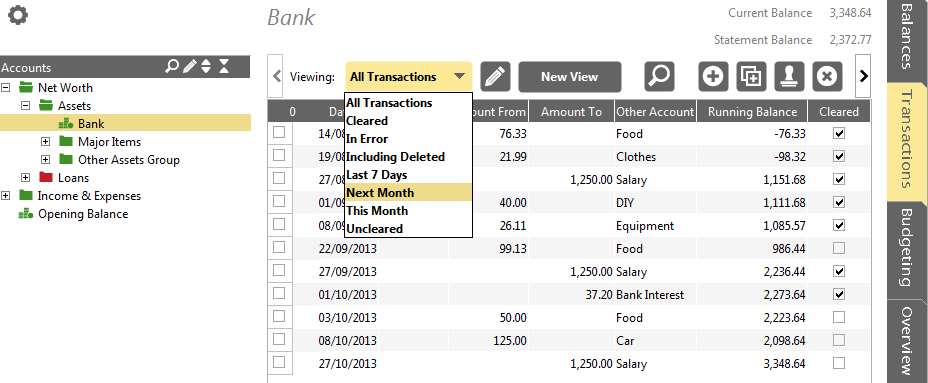Screen dimensions: 928x383
Task: Switch to the Budgeting side tab
Action: point(907,247)
